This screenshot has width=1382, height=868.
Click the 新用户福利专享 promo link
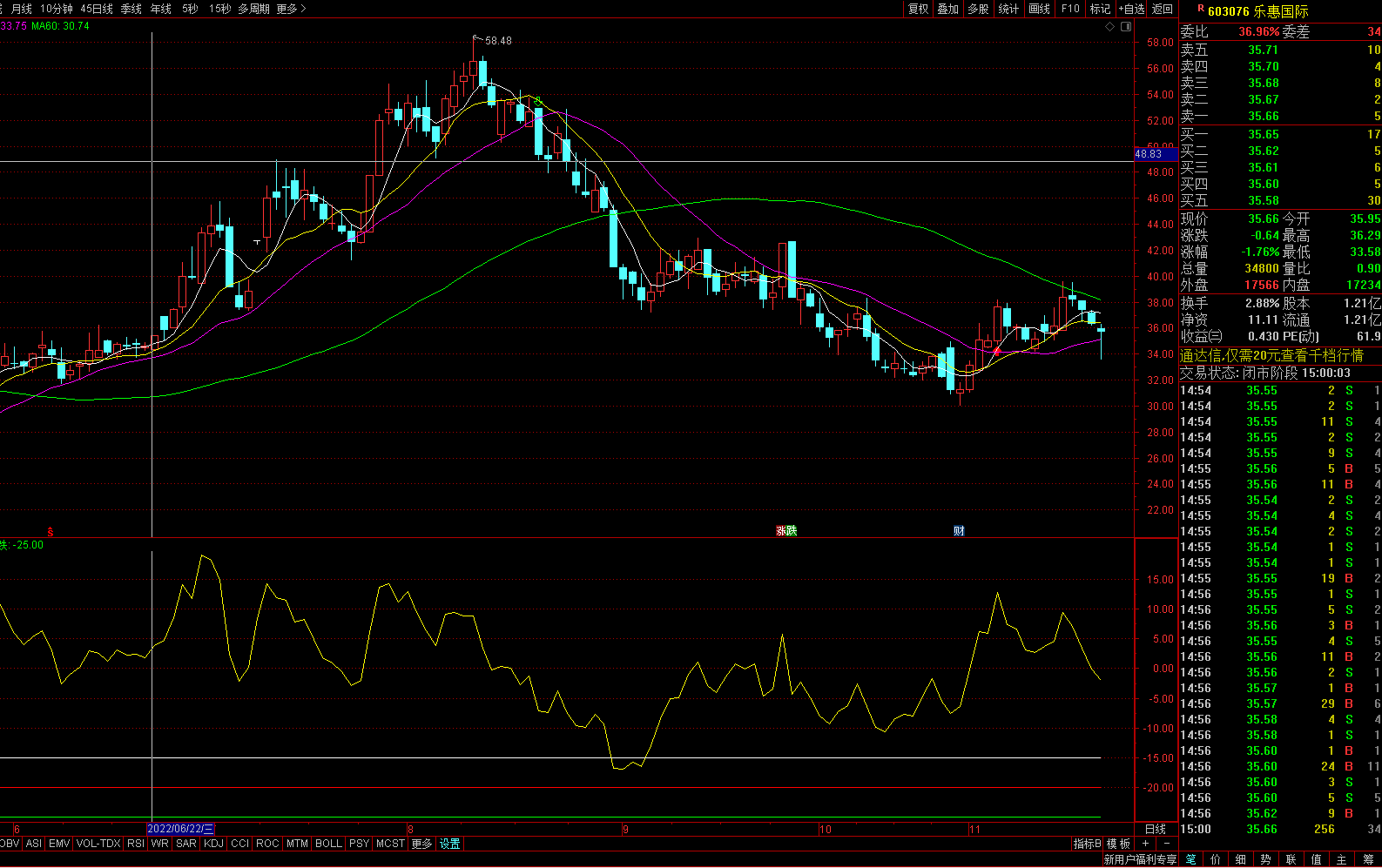tap(1140, 859)
